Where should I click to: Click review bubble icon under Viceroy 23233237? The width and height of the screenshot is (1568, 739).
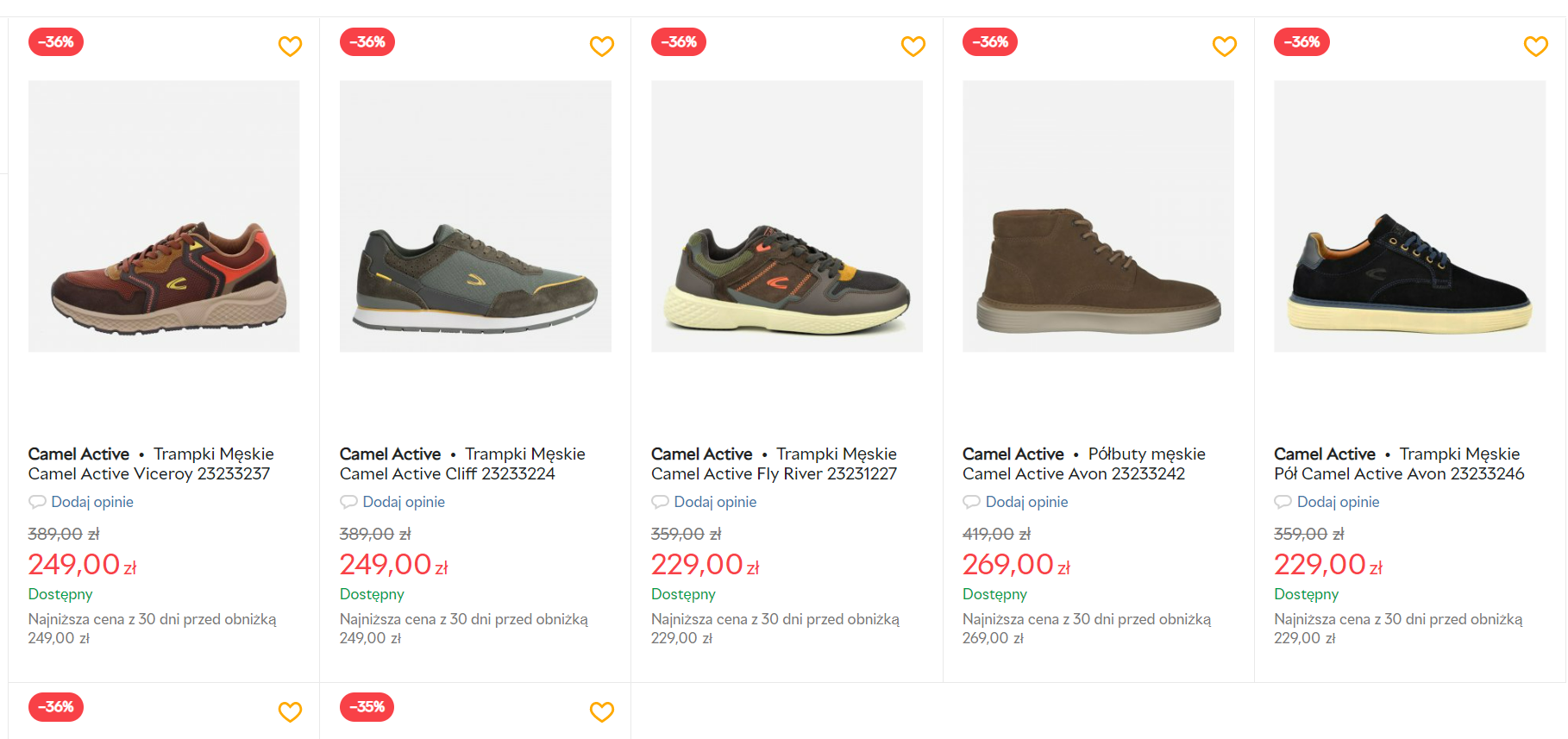coord(37,502)
